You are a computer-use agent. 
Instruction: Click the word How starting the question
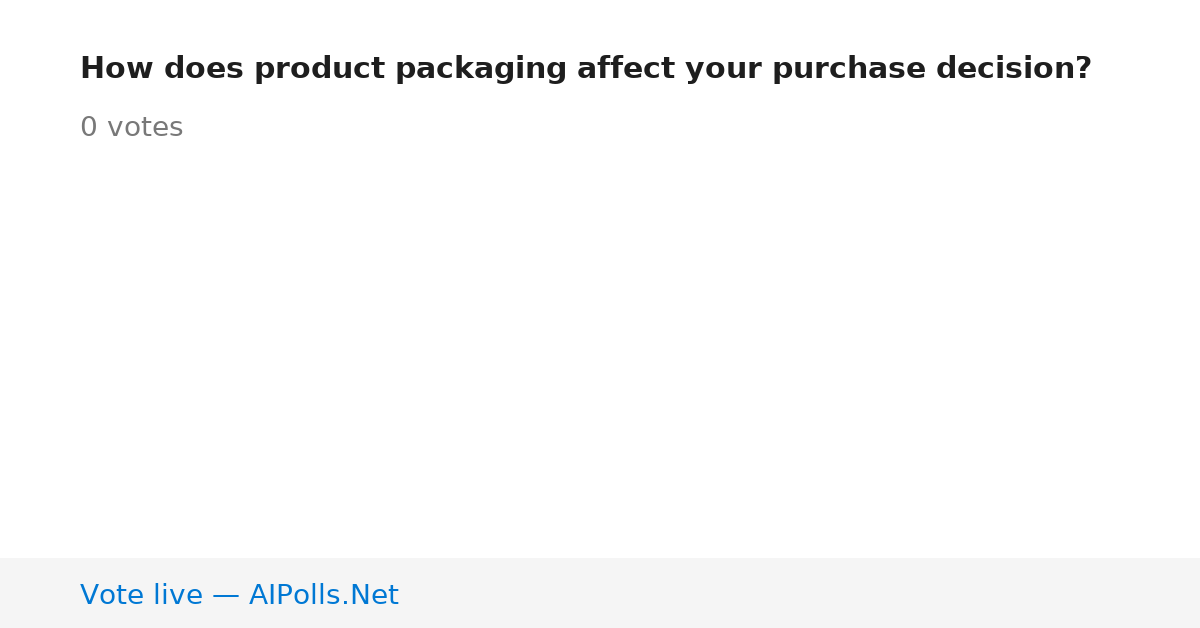pos(117,69)
